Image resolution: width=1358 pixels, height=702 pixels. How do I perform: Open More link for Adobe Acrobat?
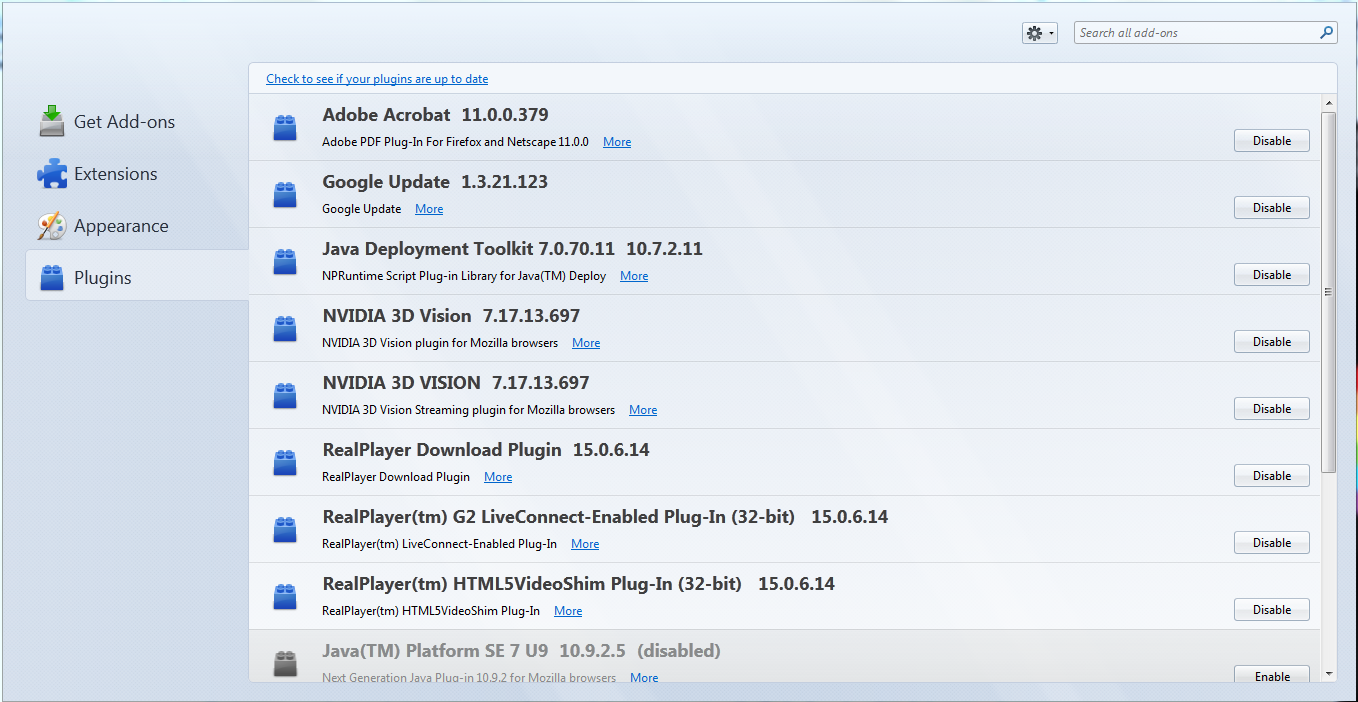(x=617, y=142)
